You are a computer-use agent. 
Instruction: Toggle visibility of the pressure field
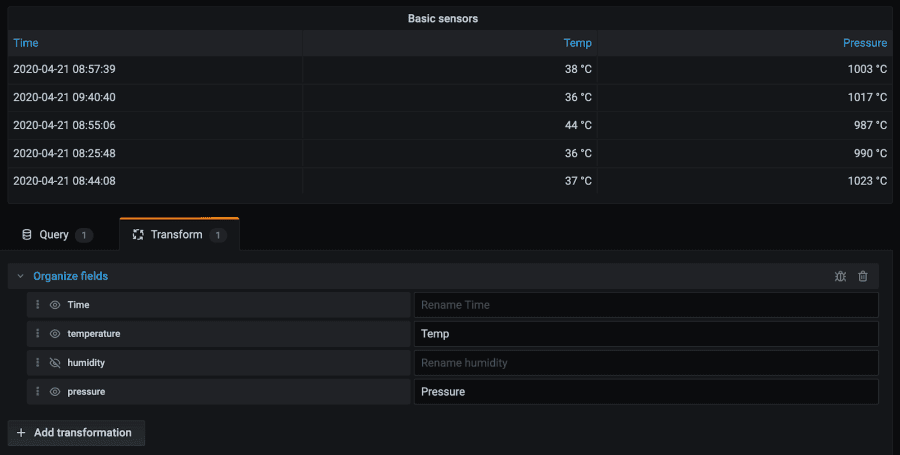(55, 392)
